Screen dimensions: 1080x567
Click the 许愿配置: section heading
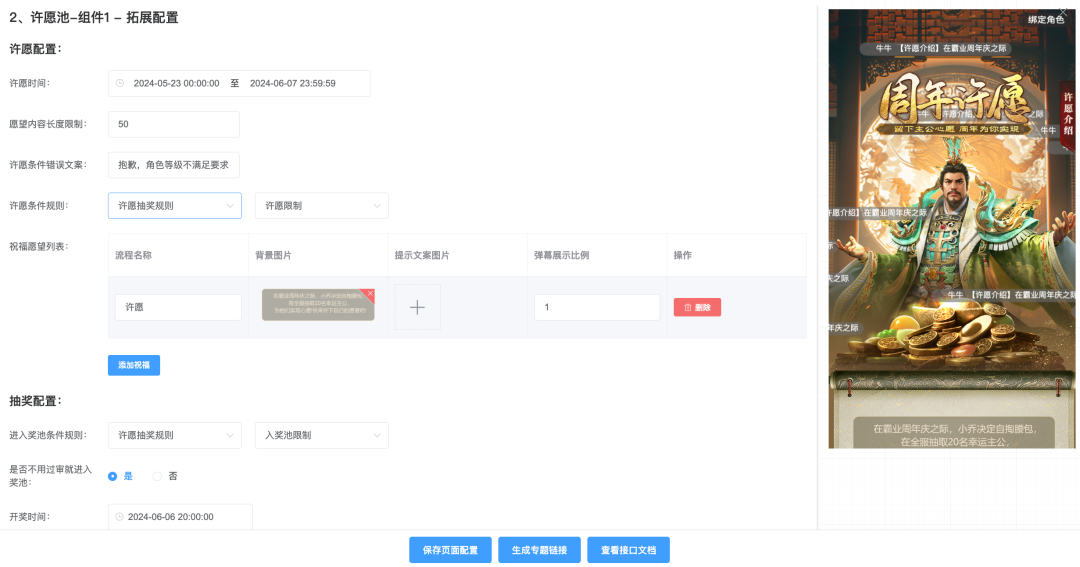tap(35, 49)
